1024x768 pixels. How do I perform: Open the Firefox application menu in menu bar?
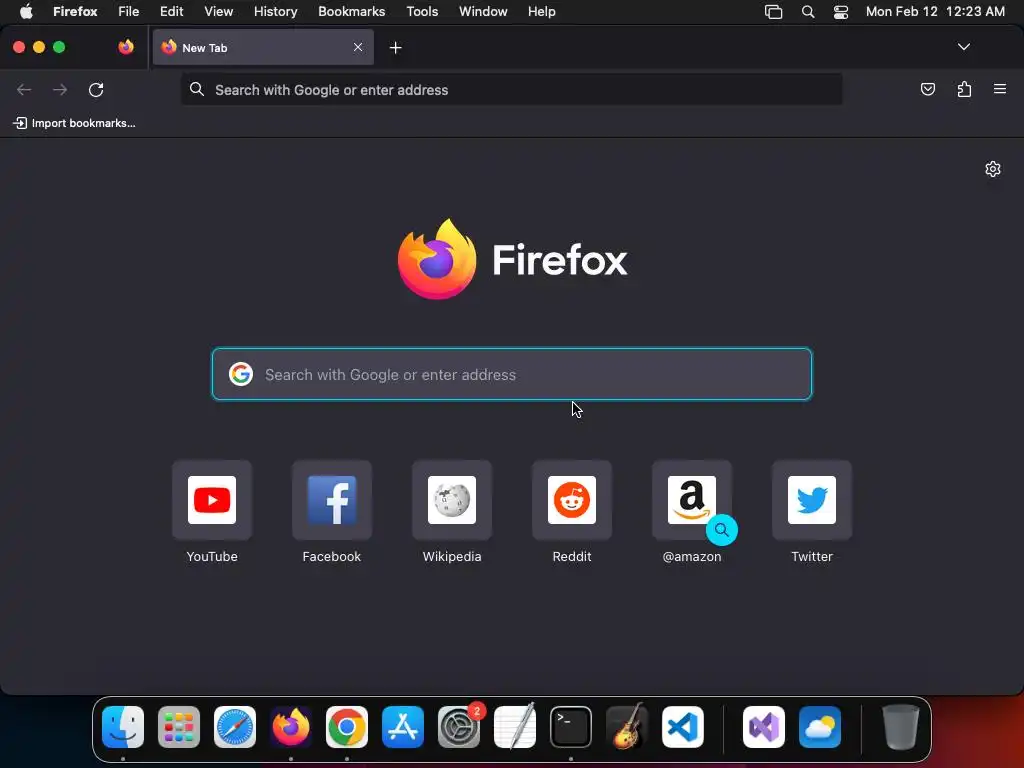pyautogui.click(x=75, y=12)
